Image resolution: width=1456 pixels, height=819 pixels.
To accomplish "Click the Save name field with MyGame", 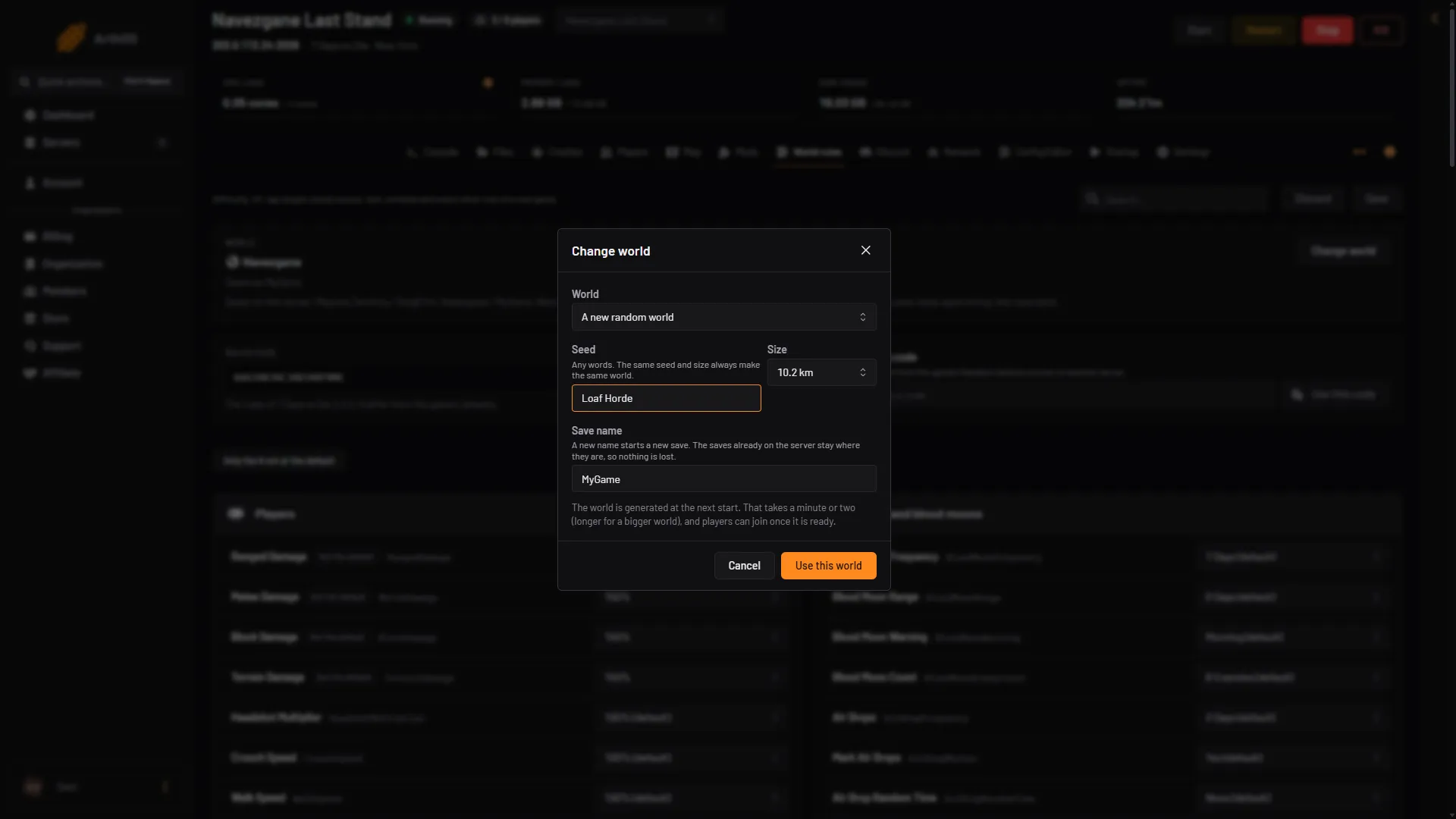I will click(723, 479).
